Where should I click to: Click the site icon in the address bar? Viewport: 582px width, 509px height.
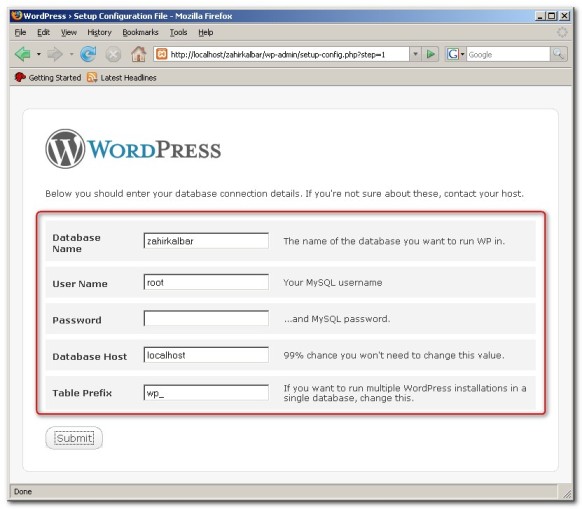click(x=161, y=54)
